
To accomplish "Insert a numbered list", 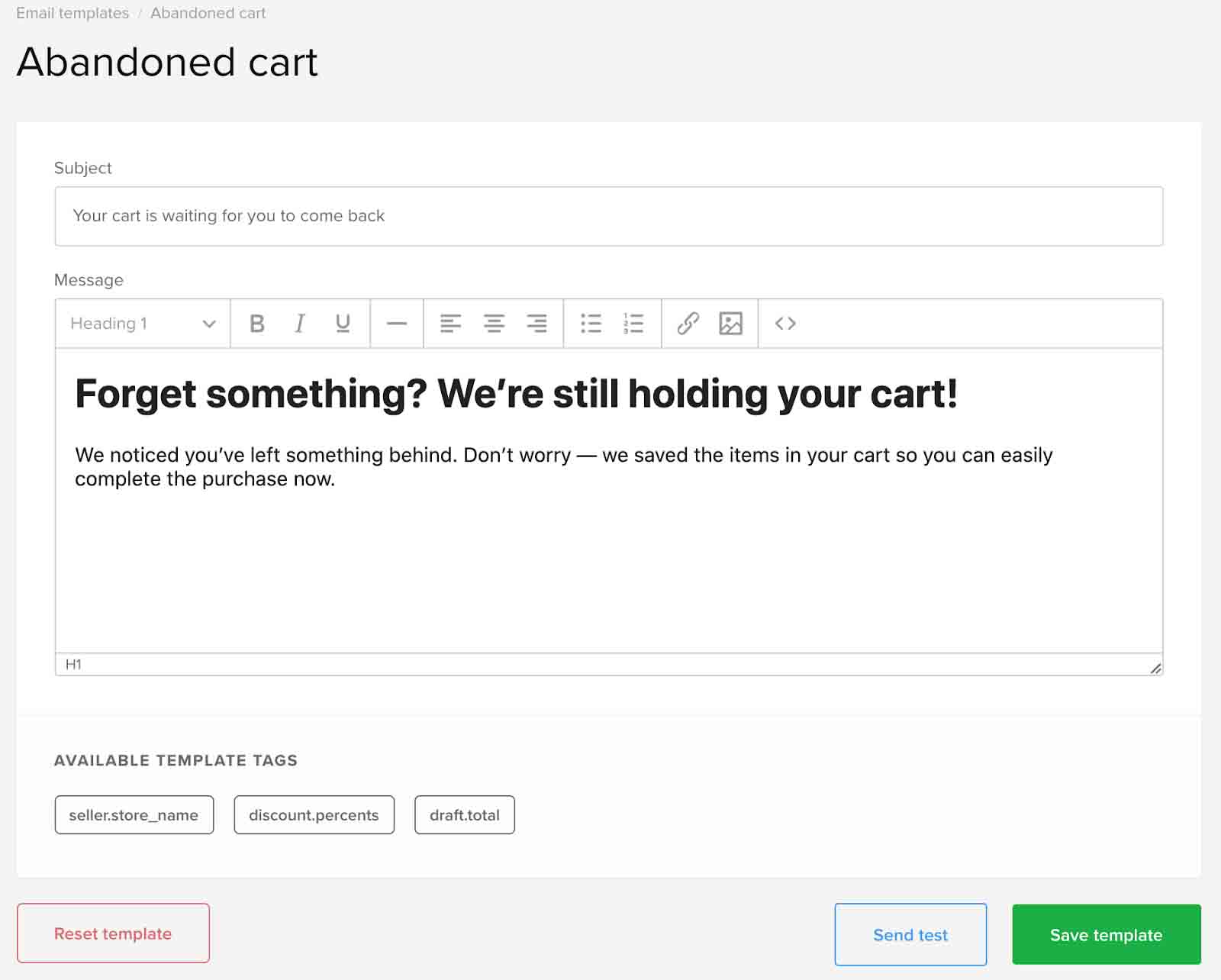I will coord(633,324).
